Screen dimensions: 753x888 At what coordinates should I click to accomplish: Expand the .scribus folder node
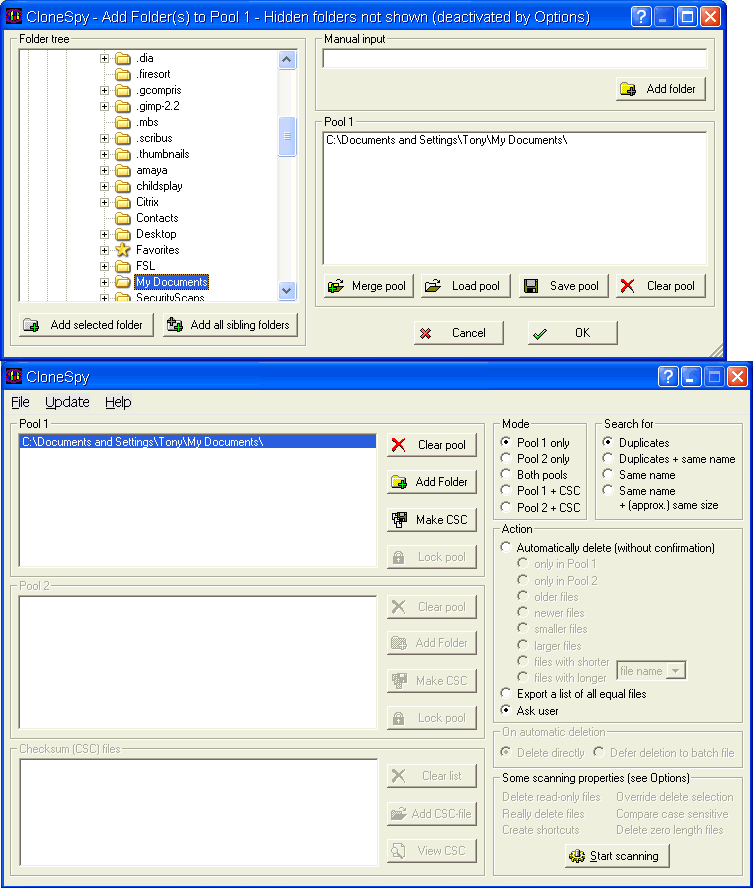coord(104,138)
